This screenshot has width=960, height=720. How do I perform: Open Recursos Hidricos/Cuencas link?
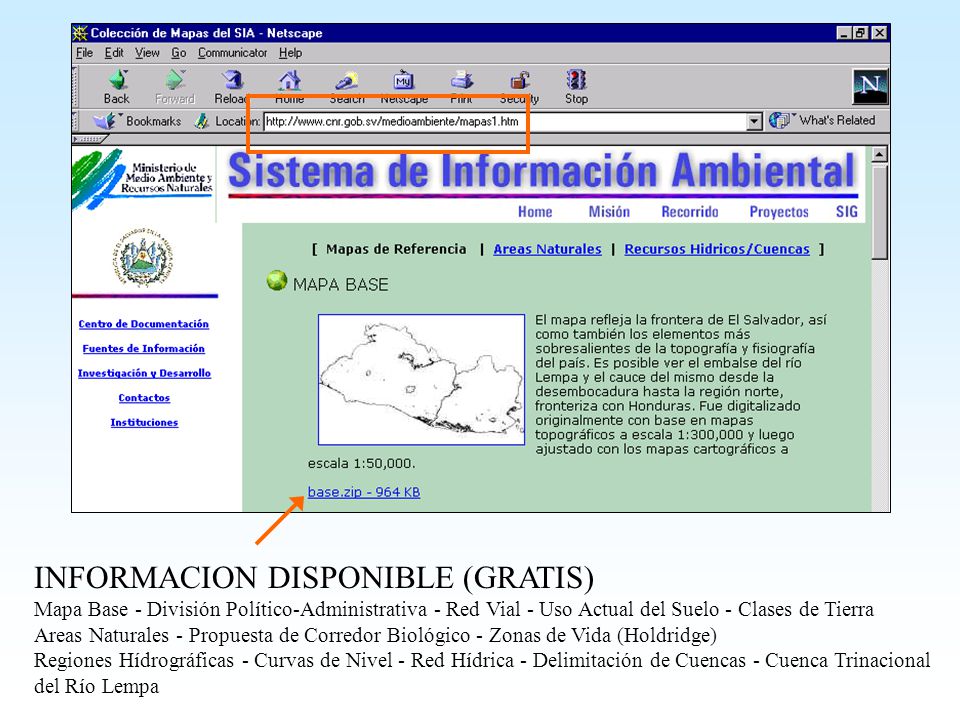point(717,249)
